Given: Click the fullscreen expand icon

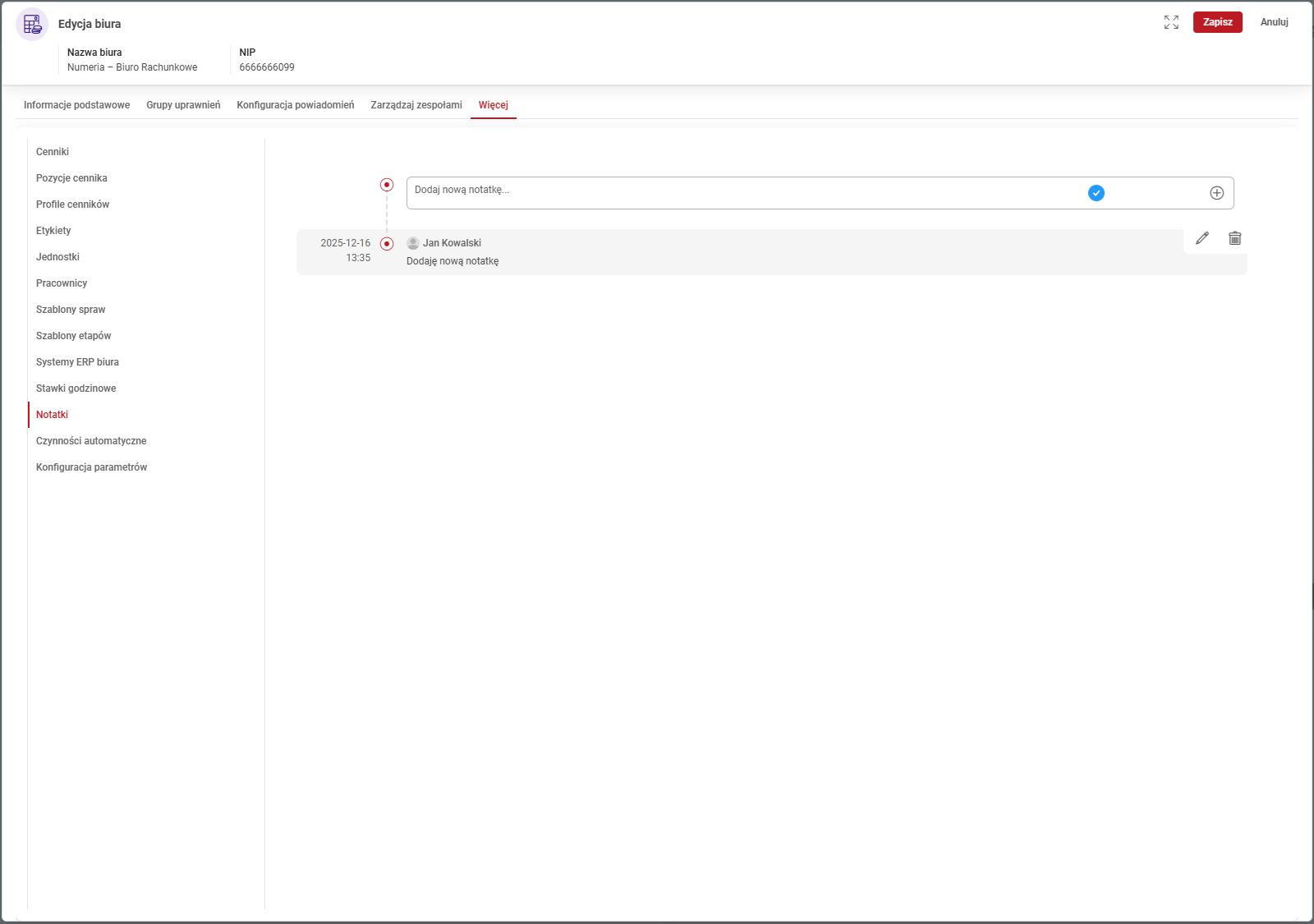Looking at the screenshot, I should [x=1171, y=22].
